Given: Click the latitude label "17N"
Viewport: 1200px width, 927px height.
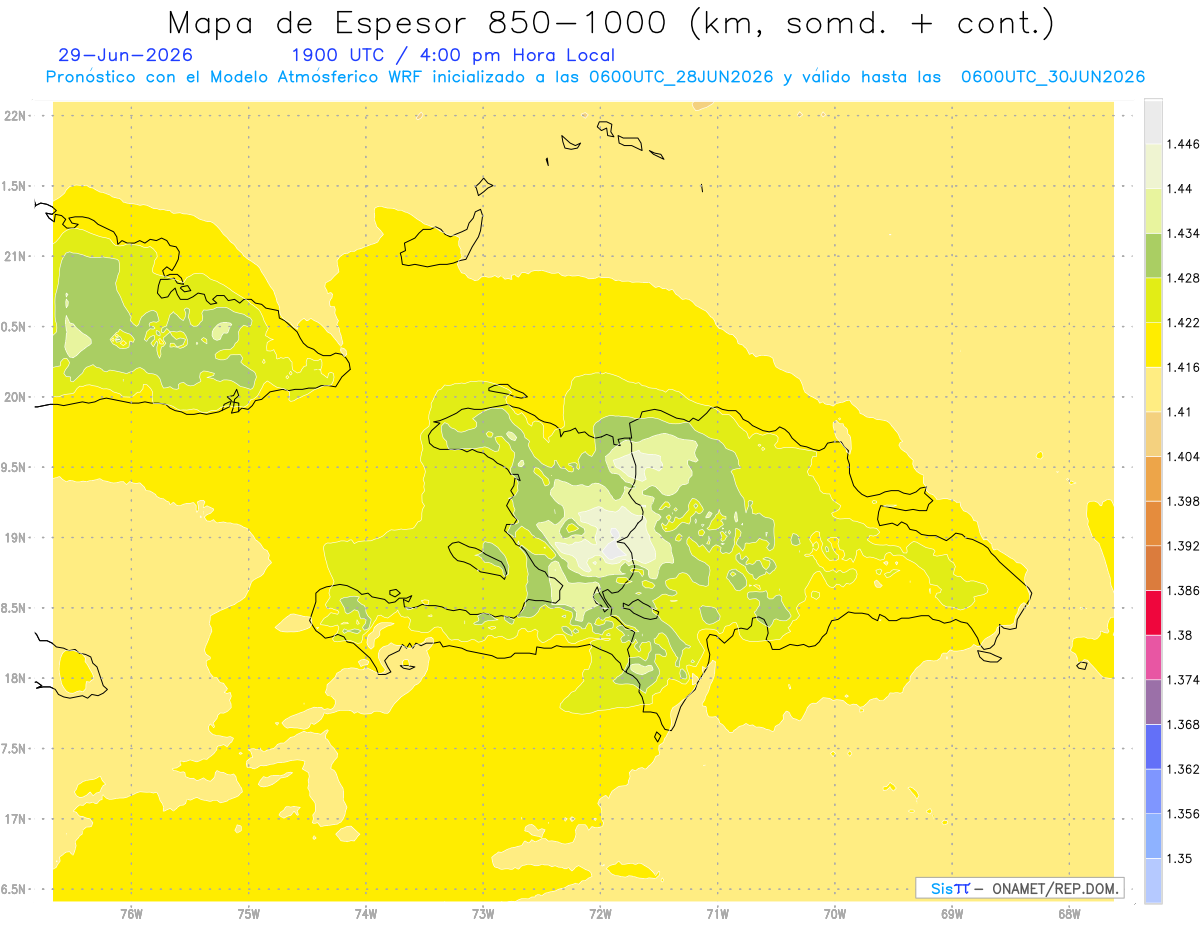Looking at the screenshot, I should tap(15, 819).
